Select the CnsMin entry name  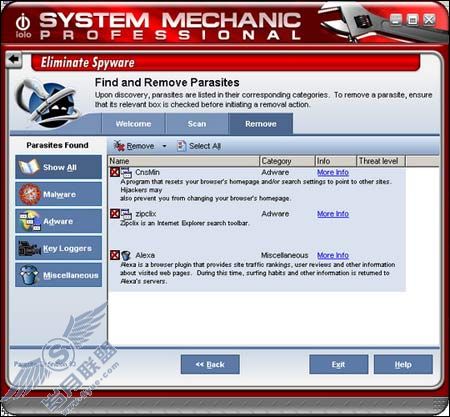[x=147, y=172]
